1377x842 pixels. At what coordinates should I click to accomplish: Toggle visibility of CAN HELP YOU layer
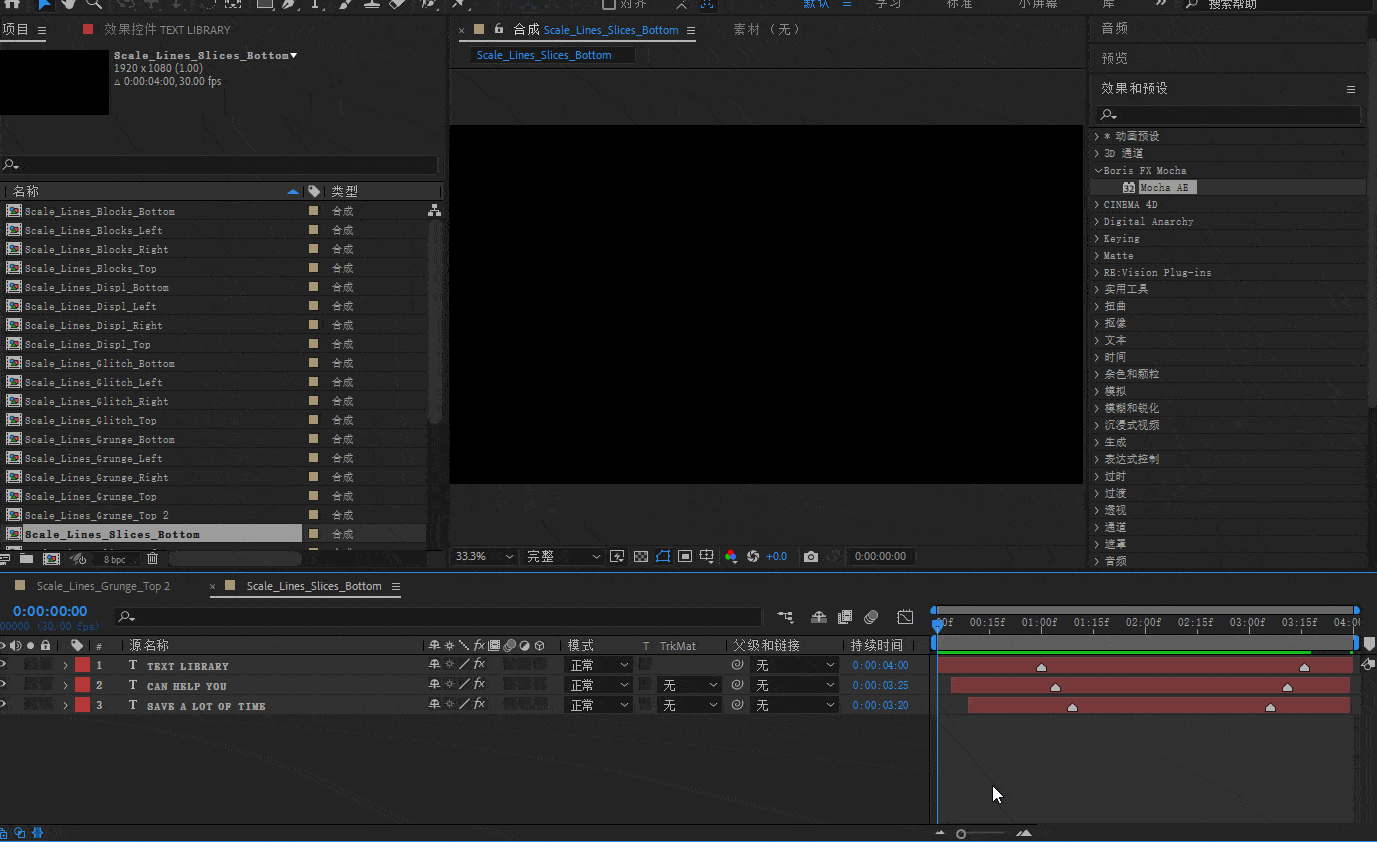click(x=3, y=685)
